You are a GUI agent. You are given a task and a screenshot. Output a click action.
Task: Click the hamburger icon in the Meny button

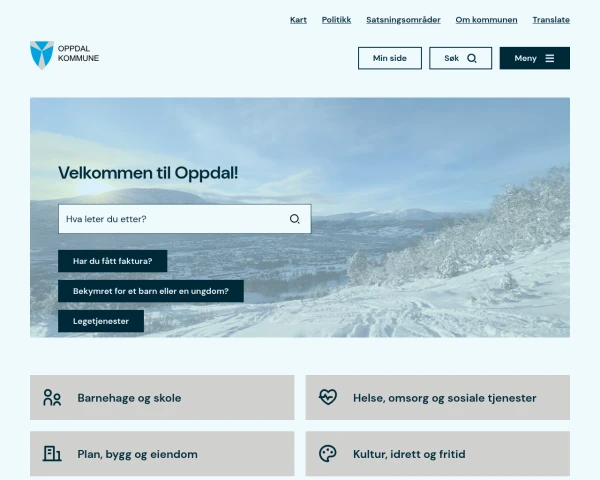coord(550,58)
